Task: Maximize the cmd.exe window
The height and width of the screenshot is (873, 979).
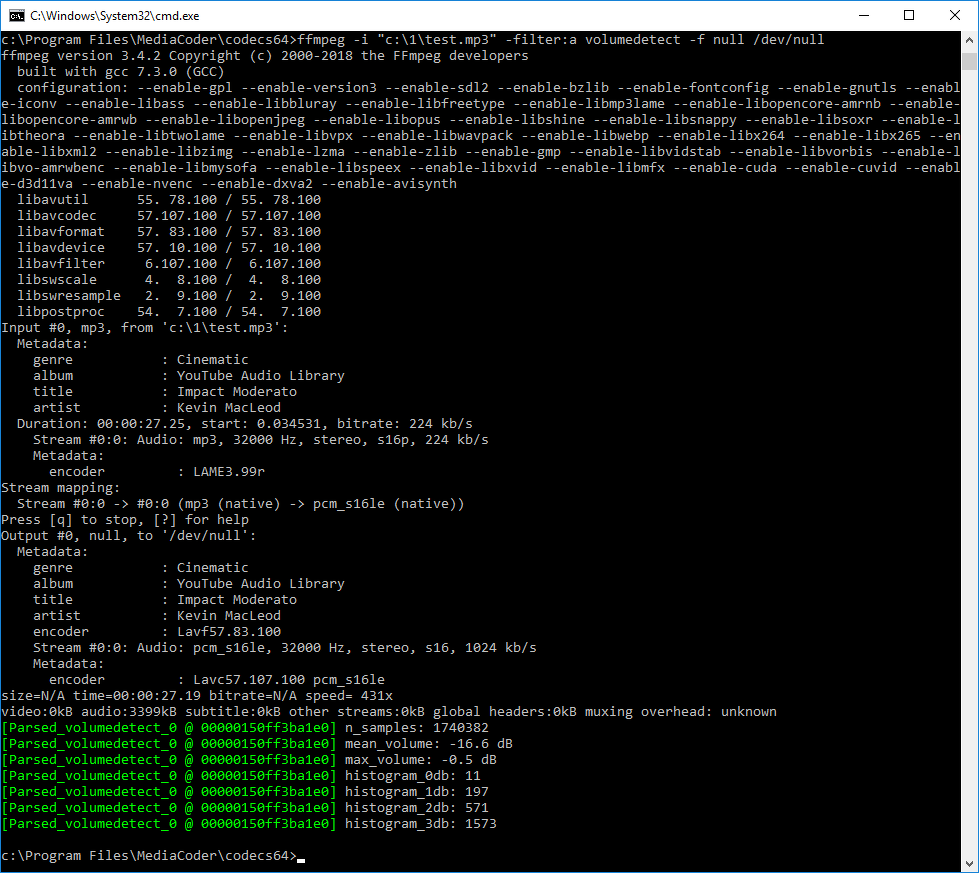Action: [909, 16]
